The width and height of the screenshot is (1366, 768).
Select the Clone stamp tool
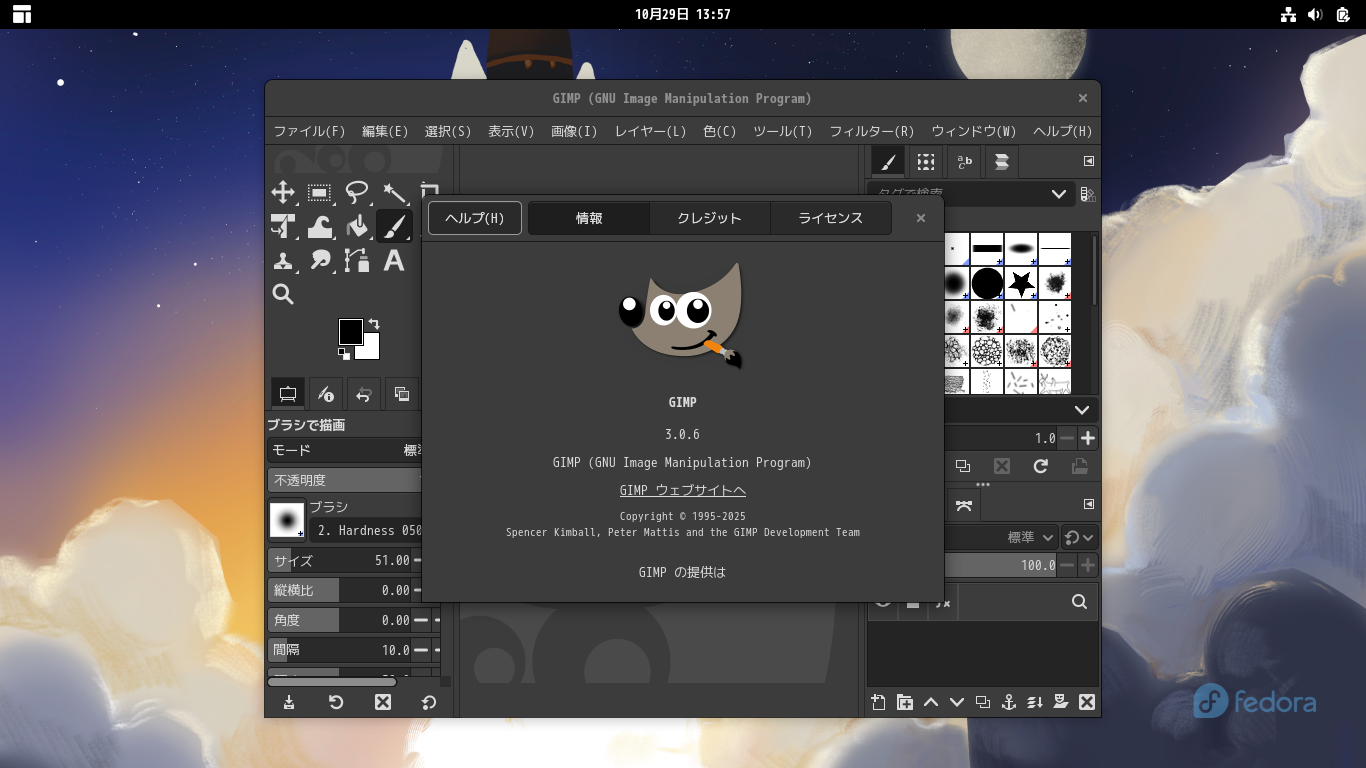[283, 261]
